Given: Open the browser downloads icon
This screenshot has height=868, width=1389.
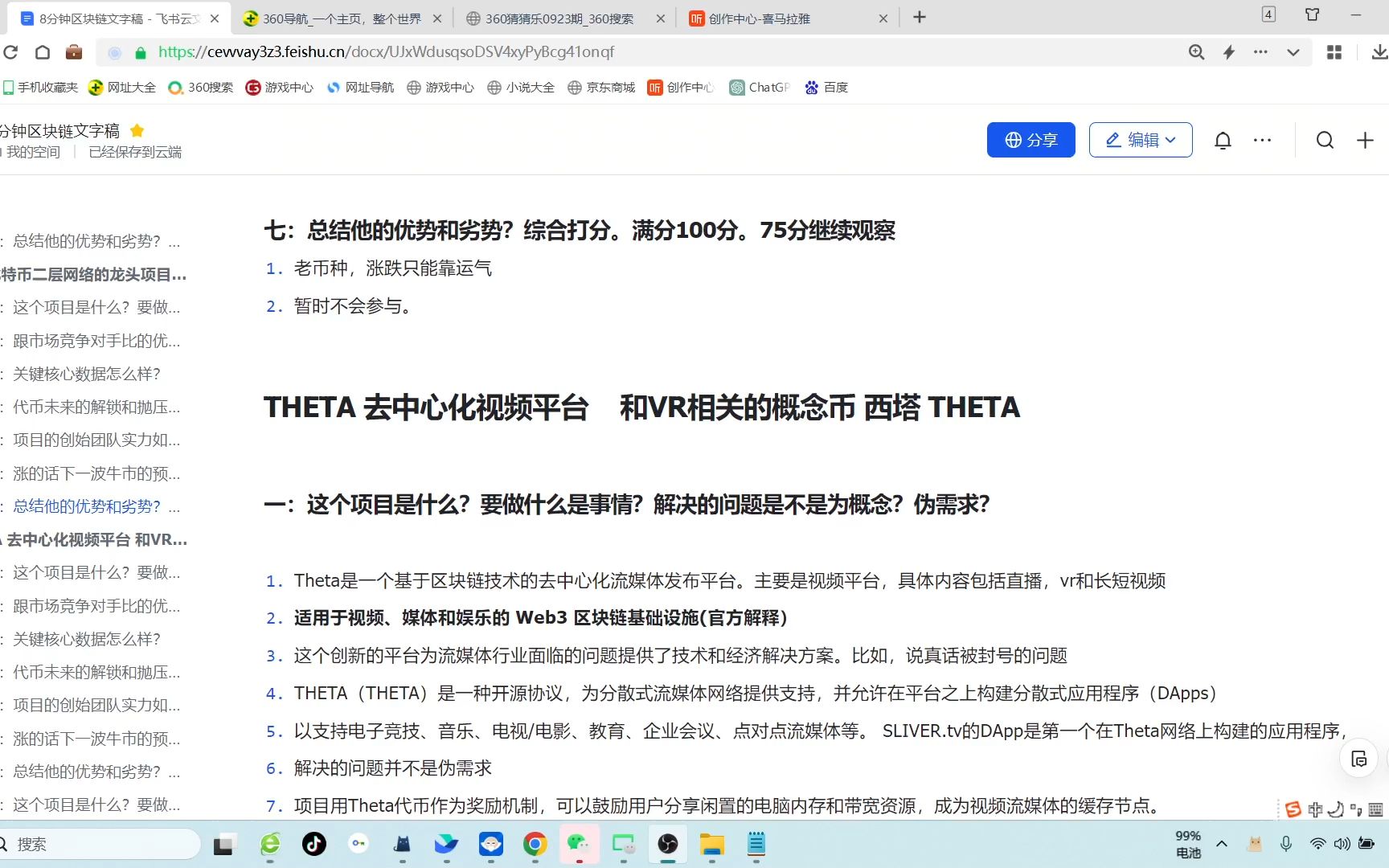Looking at the screenshot, I should point(1379,52).
